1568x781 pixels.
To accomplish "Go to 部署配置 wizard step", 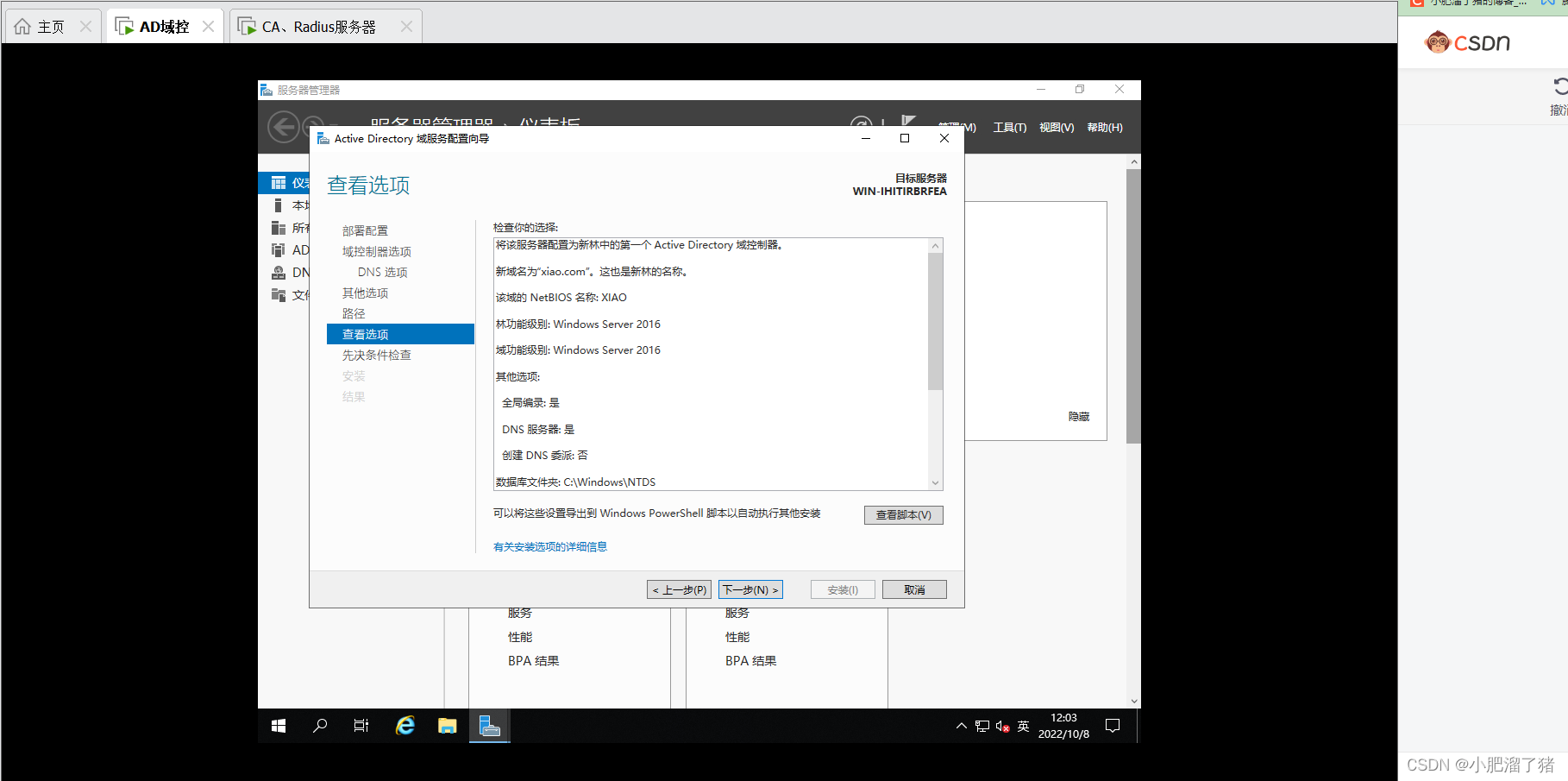I will coord(365,230).
